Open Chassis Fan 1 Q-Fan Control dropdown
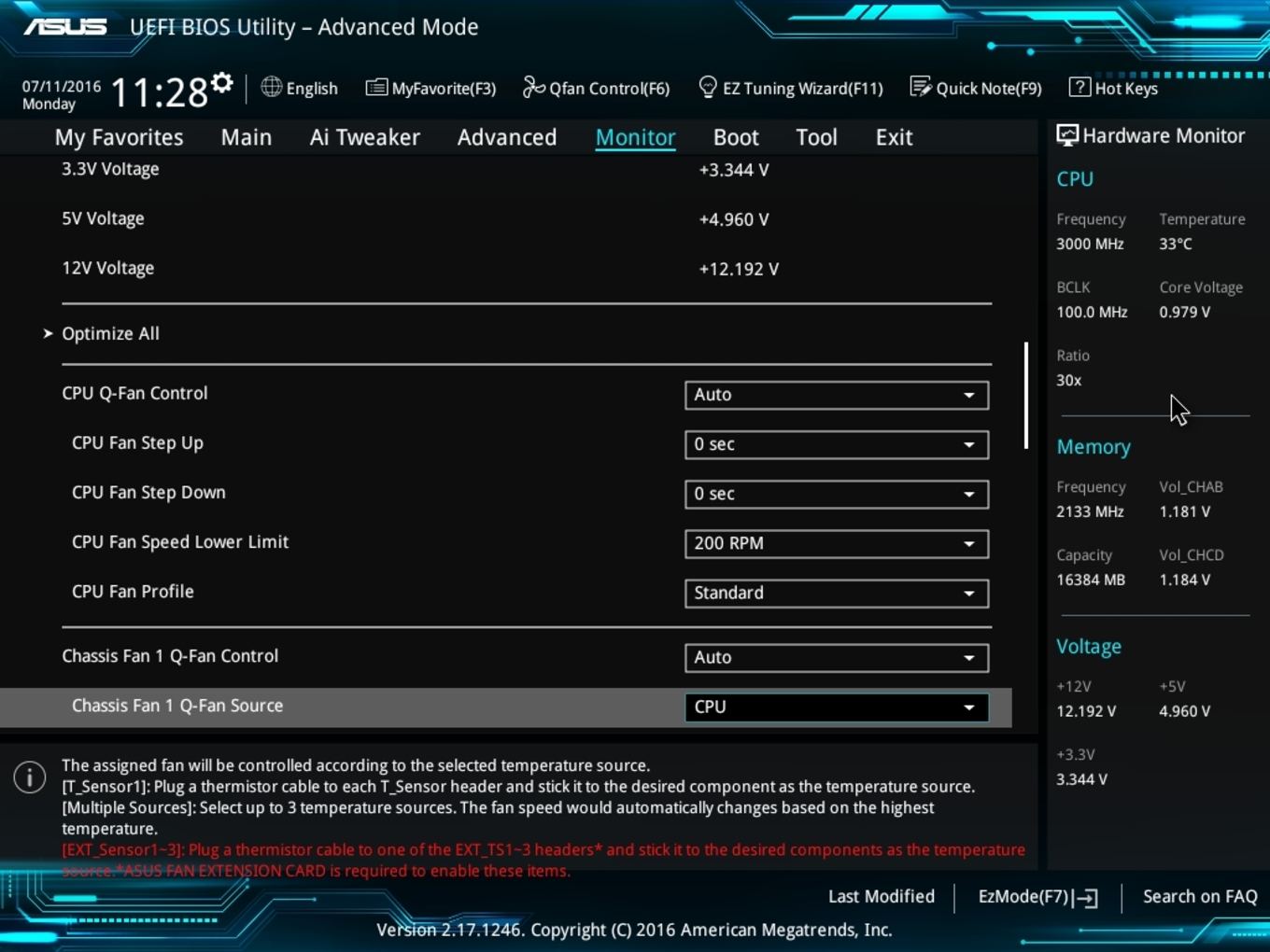The image size is (1270, 952). [x=837, y=657]
